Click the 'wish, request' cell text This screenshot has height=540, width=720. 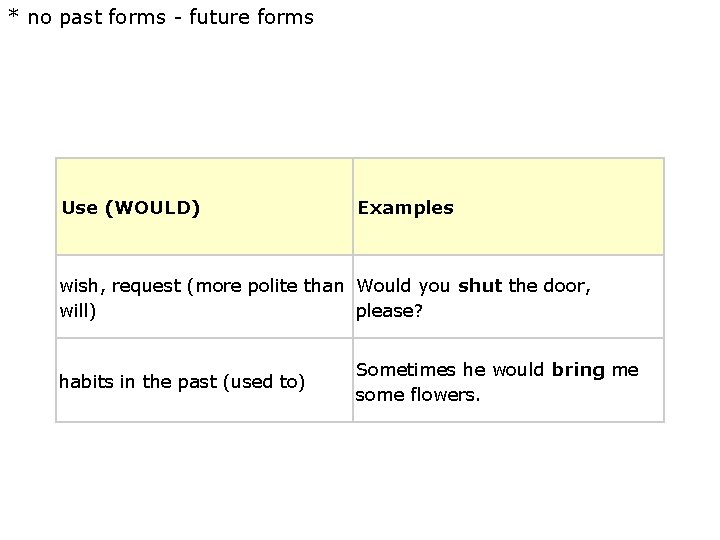(120, 286)
